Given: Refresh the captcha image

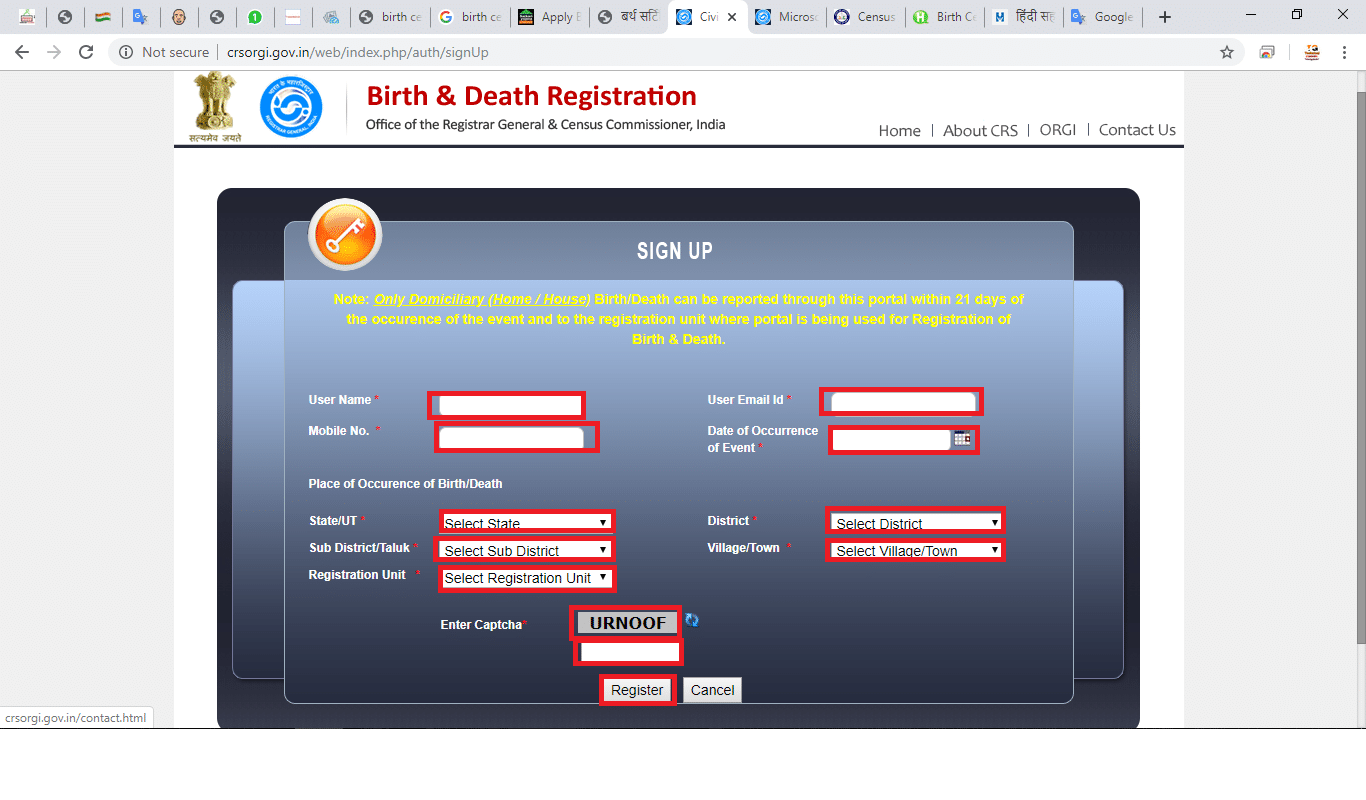Looking at the screenshot, I should pyautogui.click(x=692, y=621).
